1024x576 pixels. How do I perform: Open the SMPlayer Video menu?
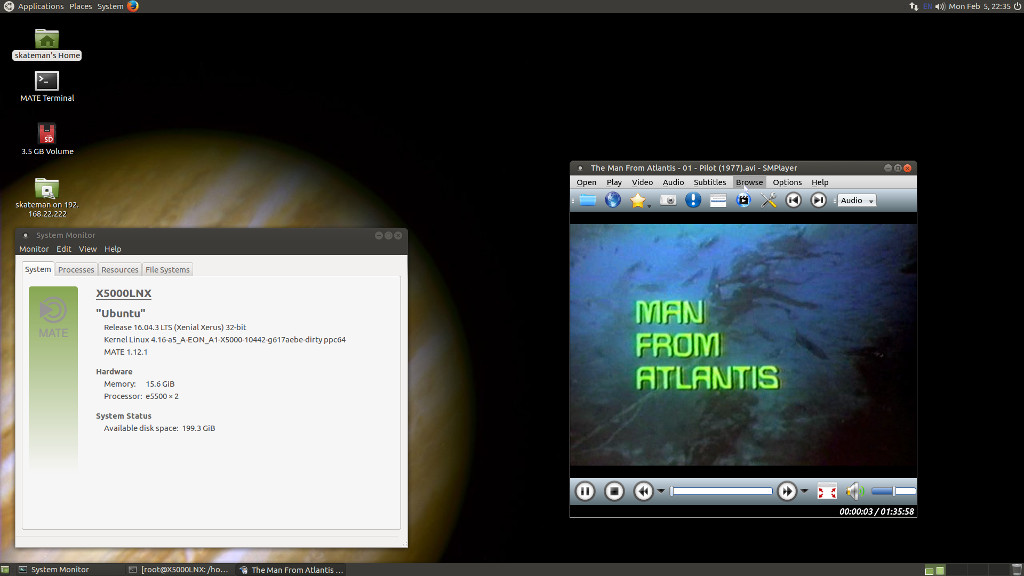coord(642,182)
